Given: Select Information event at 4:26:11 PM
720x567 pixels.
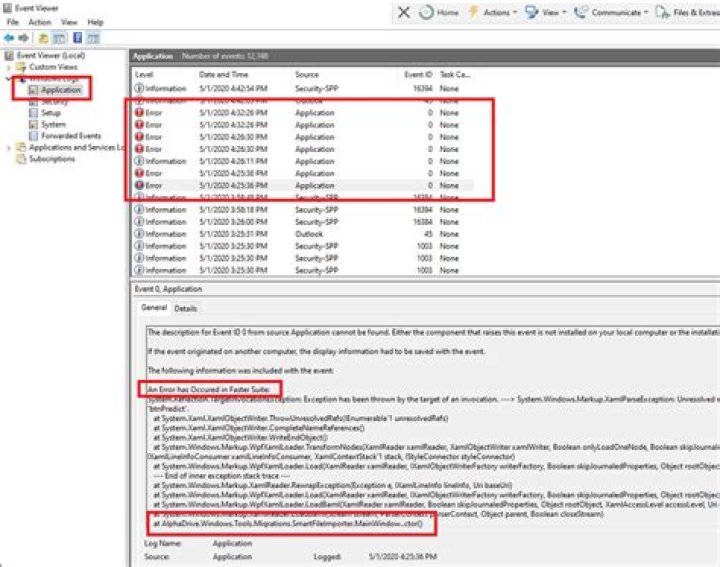Looking at the screenshot, I should click(303, 162).
